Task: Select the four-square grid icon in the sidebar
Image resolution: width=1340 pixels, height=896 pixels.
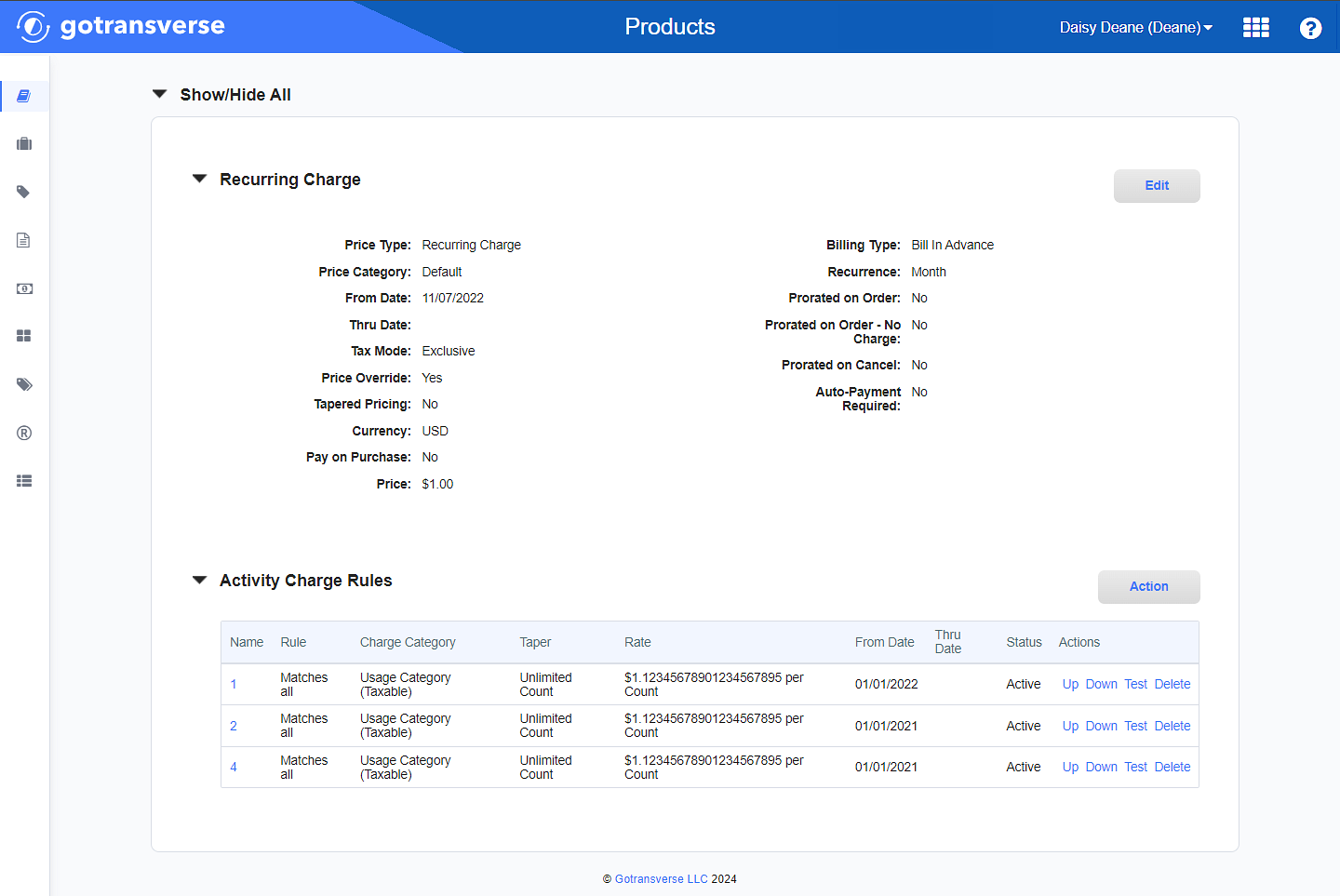Action: [24, 336]
